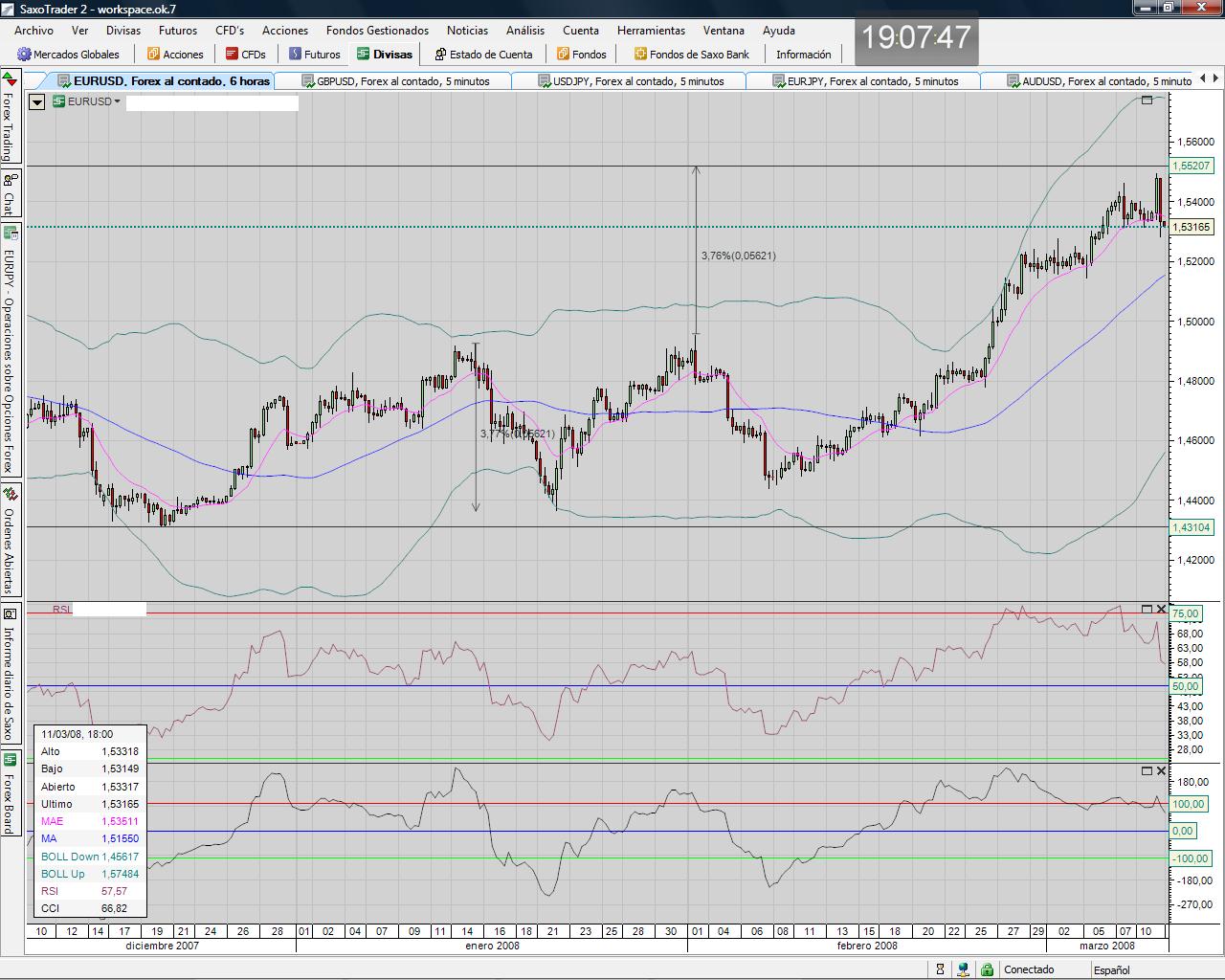
Task: Click the network connection status icon
Action: 964,969
